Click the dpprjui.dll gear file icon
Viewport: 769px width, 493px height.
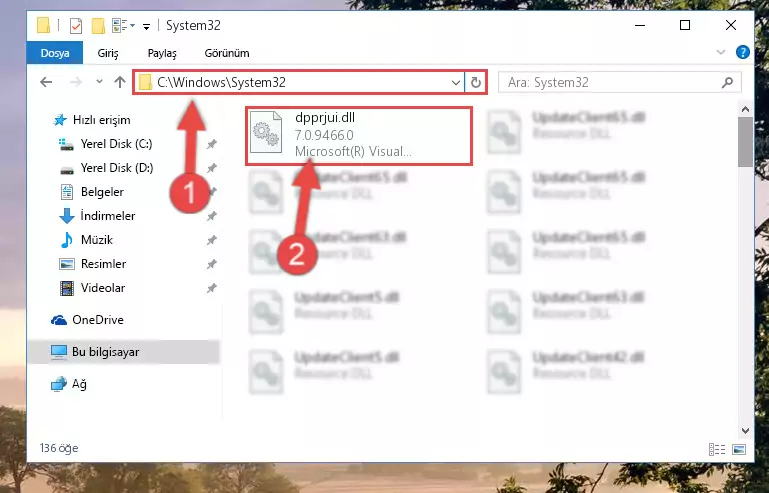tap(266, 132)
